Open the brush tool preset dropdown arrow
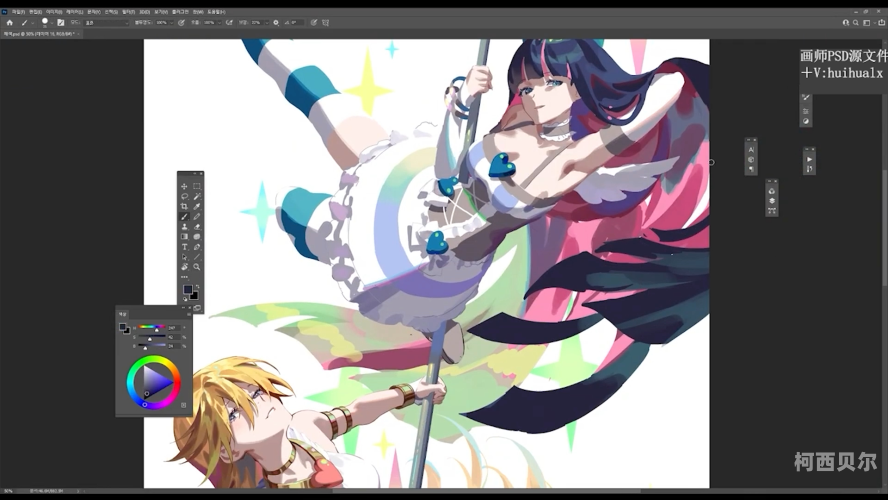Screen dimensions: 888x500 pyautogui.click(x=32, y=23)
